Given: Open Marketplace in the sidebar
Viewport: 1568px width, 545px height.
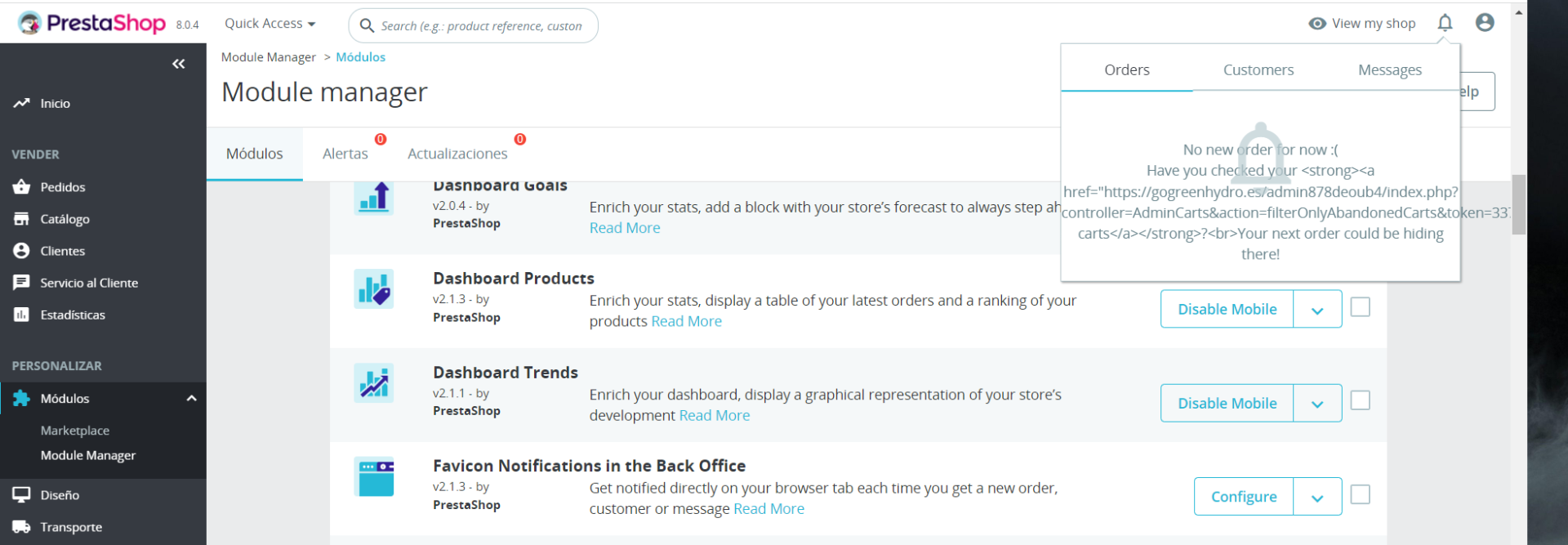Looking at the screenshot, I should (75, 431).
